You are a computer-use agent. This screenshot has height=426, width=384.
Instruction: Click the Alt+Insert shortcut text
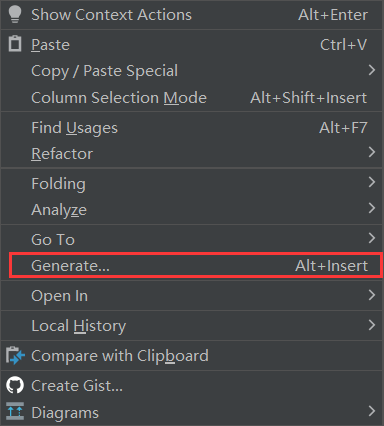tap(331, 266)
